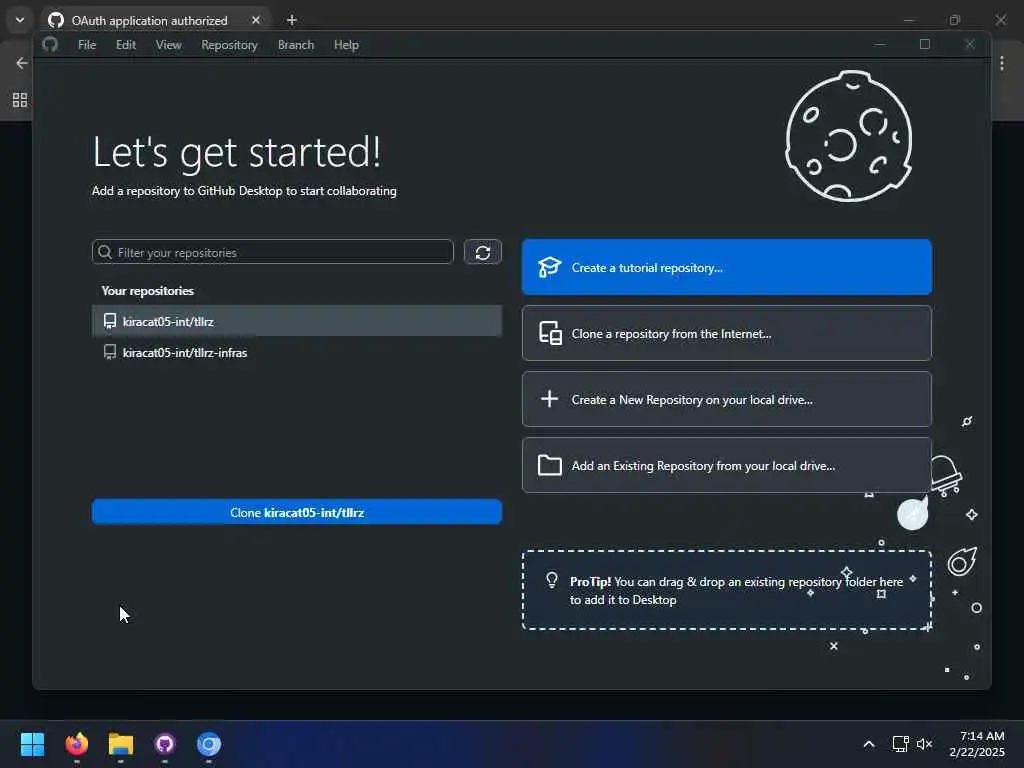Open the View menu
Viewport: 1024px width, 768px height.
tap(168, 45)
